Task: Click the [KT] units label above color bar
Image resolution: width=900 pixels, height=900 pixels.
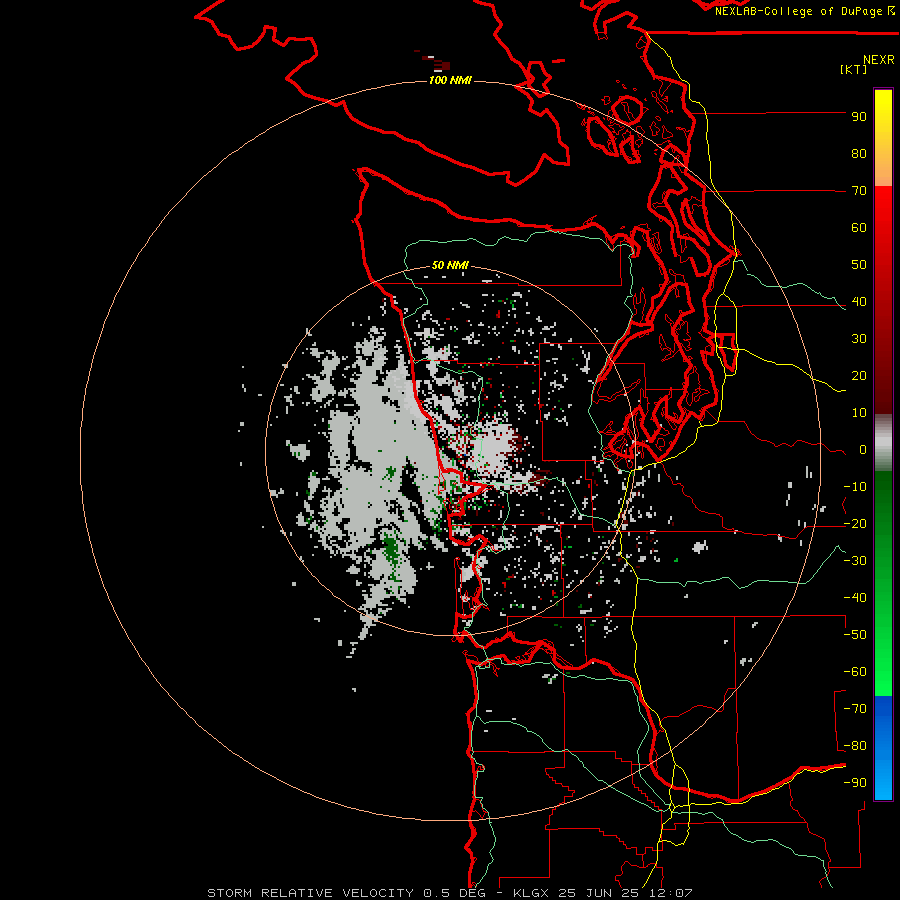Action: [853, 69]
